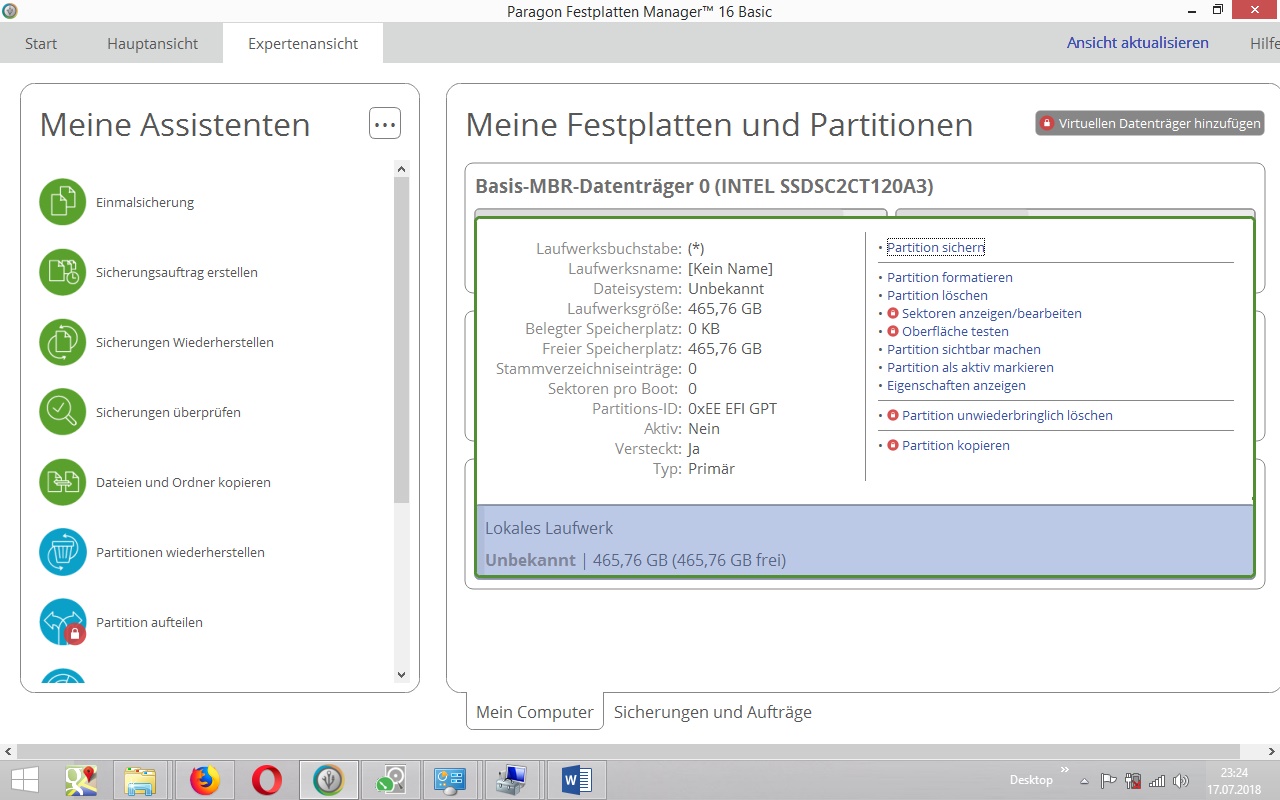Launch the Sicherungen Wiederherstellen icon
Screen dimensions: 1280x800
(x=63, y=342)
